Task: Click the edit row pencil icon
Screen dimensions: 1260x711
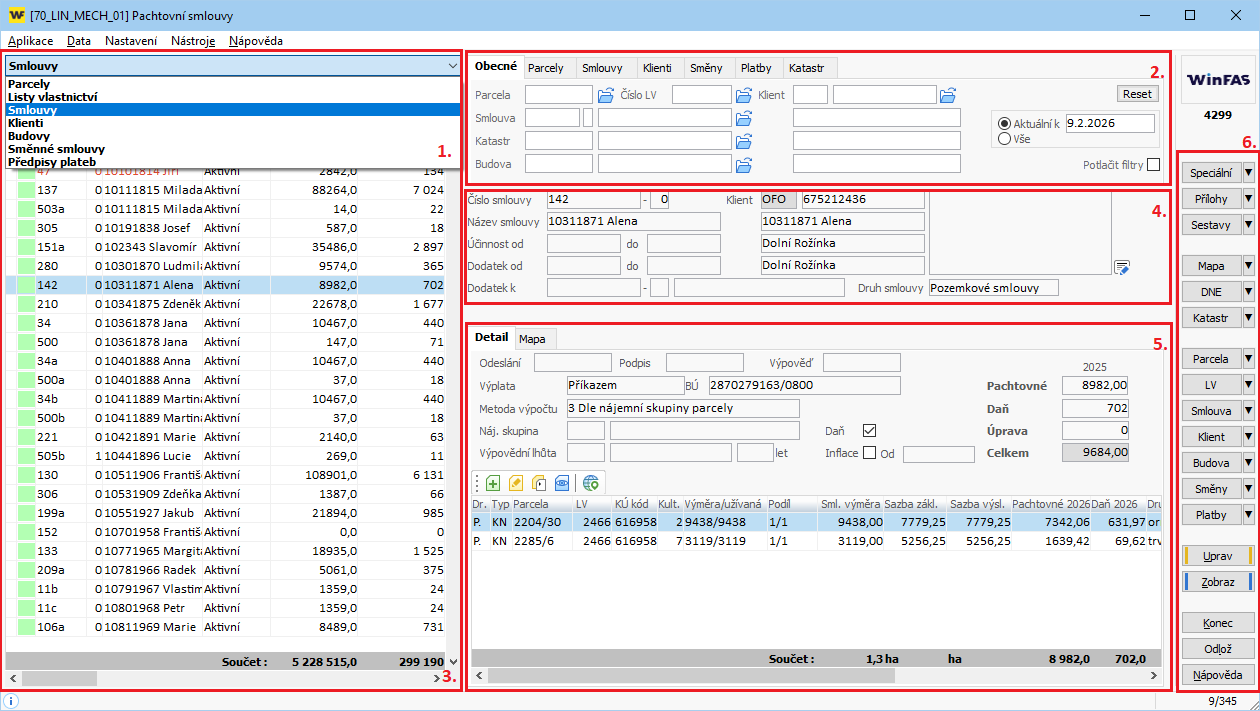Action: [516, 483]
